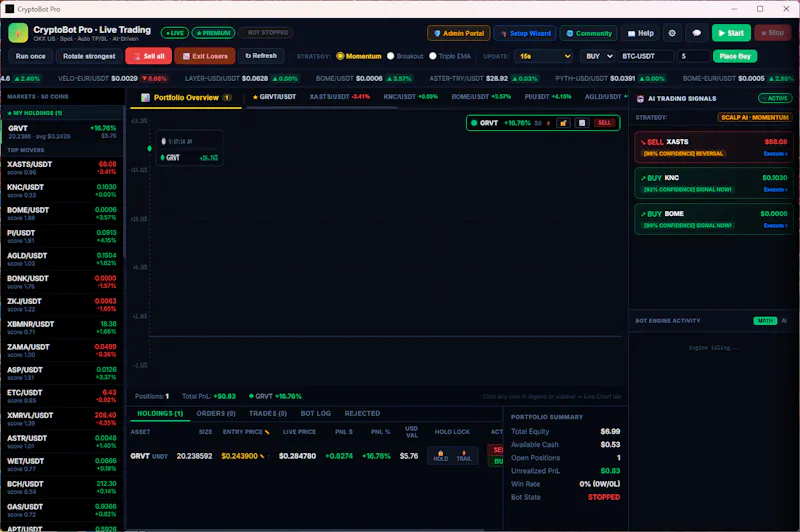Execute the BUY KNC signal
The image size is (800, 532).
775,190
